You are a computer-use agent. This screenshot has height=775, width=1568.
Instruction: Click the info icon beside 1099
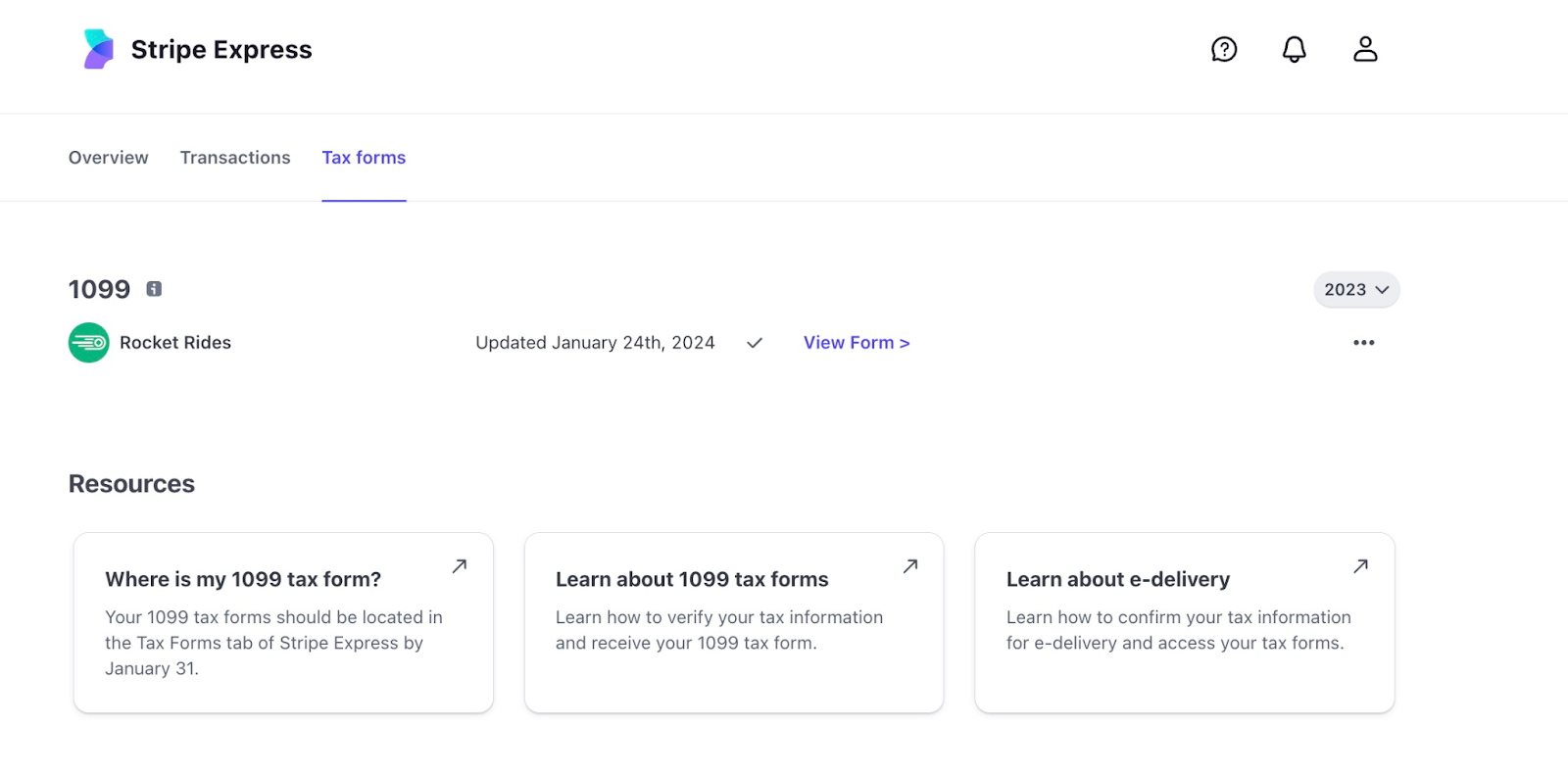pos(154,289)
